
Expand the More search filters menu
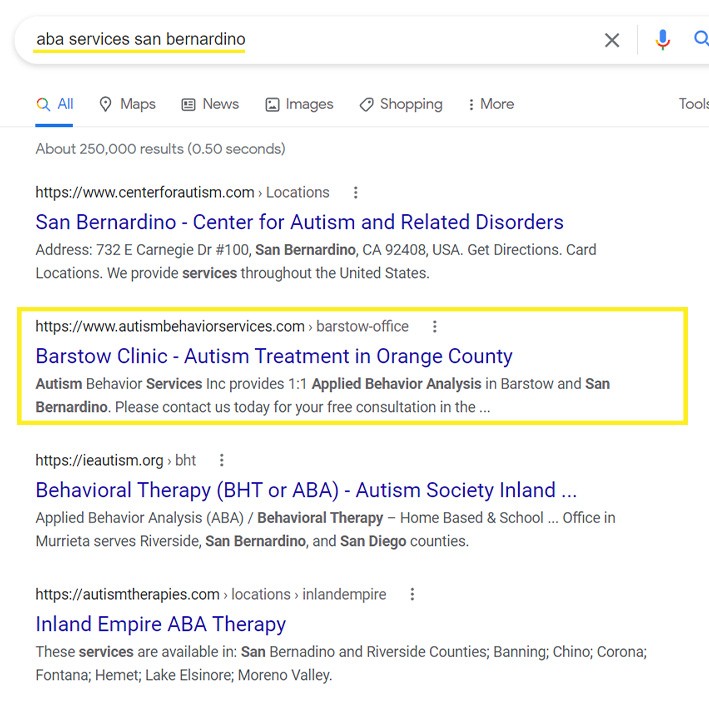[490, 104]
